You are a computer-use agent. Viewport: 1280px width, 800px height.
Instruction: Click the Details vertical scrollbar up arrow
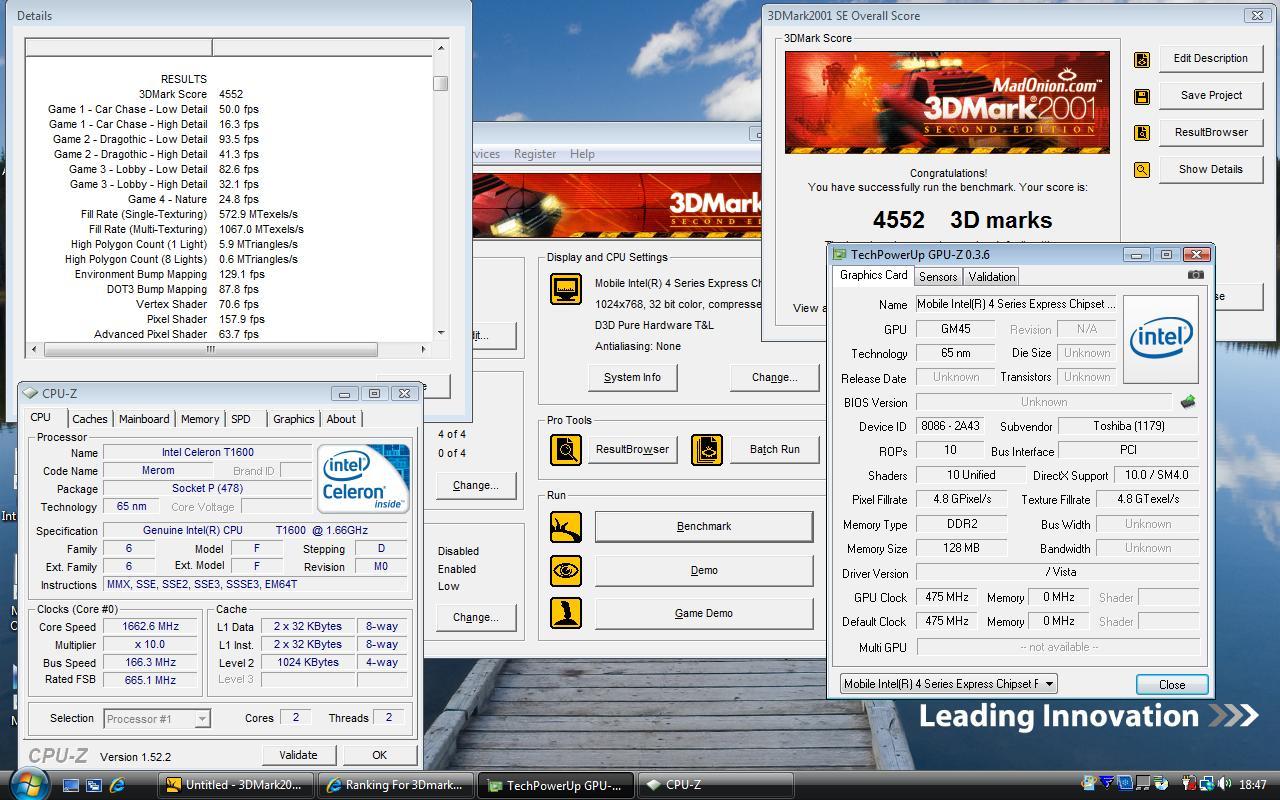pyautogui.click(x=441, y=48)
